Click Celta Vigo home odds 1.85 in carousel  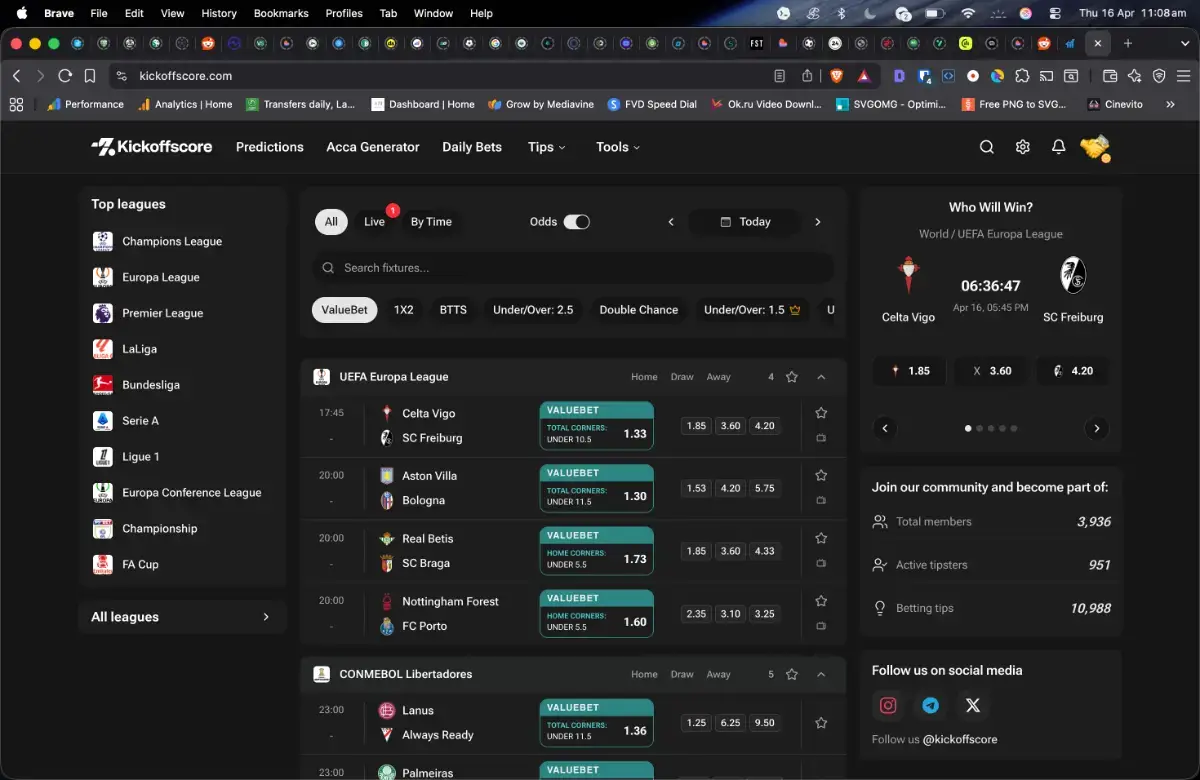[910, 371]
